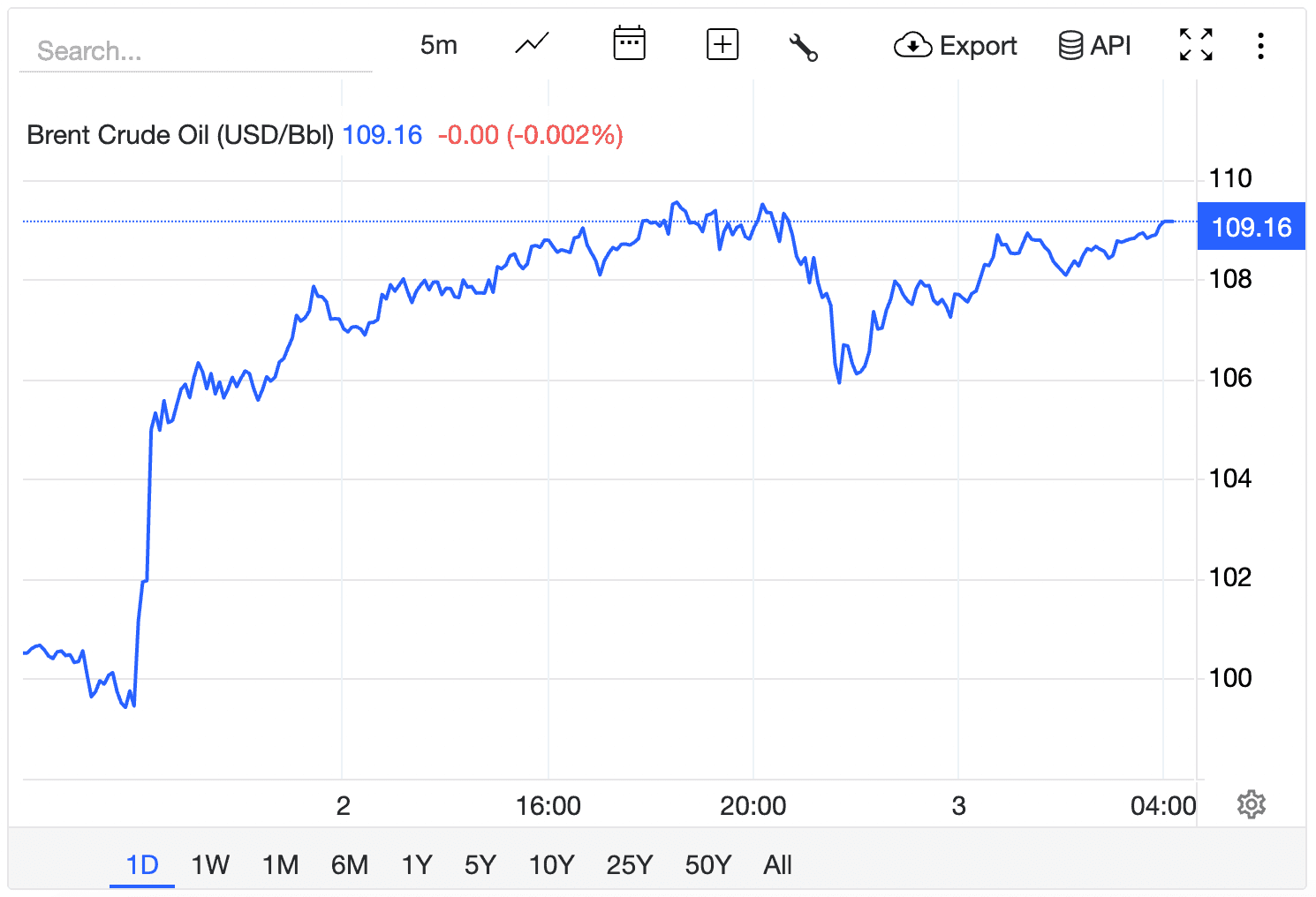Enable the 25Y period view

coord(628,865)
